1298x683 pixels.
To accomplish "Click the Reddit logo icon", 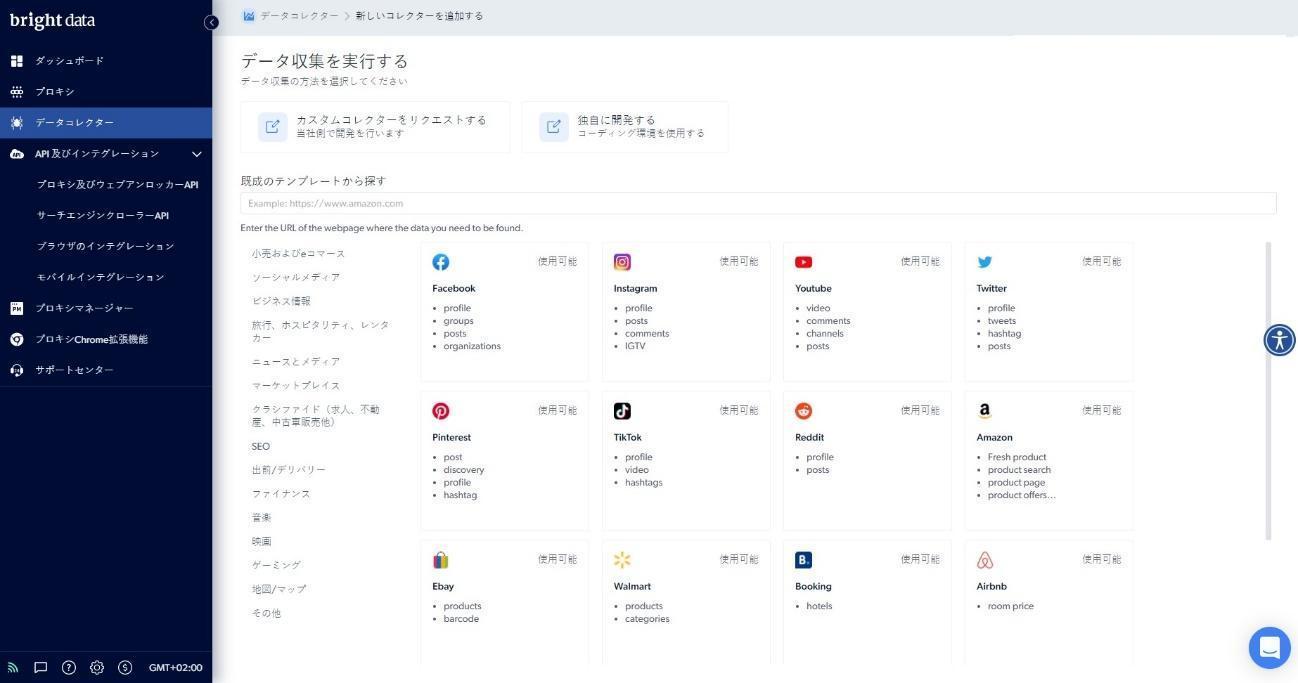I will [x=803, y=411].
